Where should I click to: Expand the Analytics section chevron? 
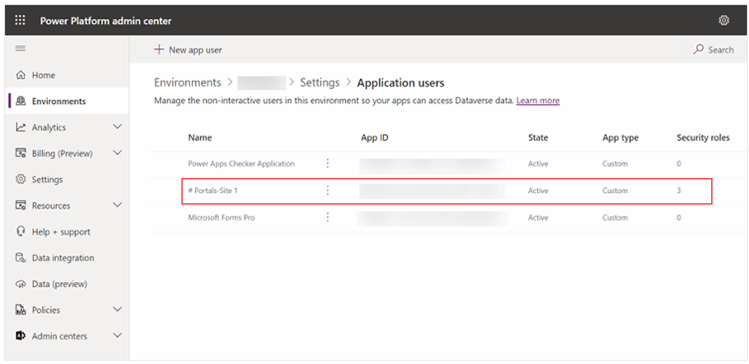click(x=118, y=127)
